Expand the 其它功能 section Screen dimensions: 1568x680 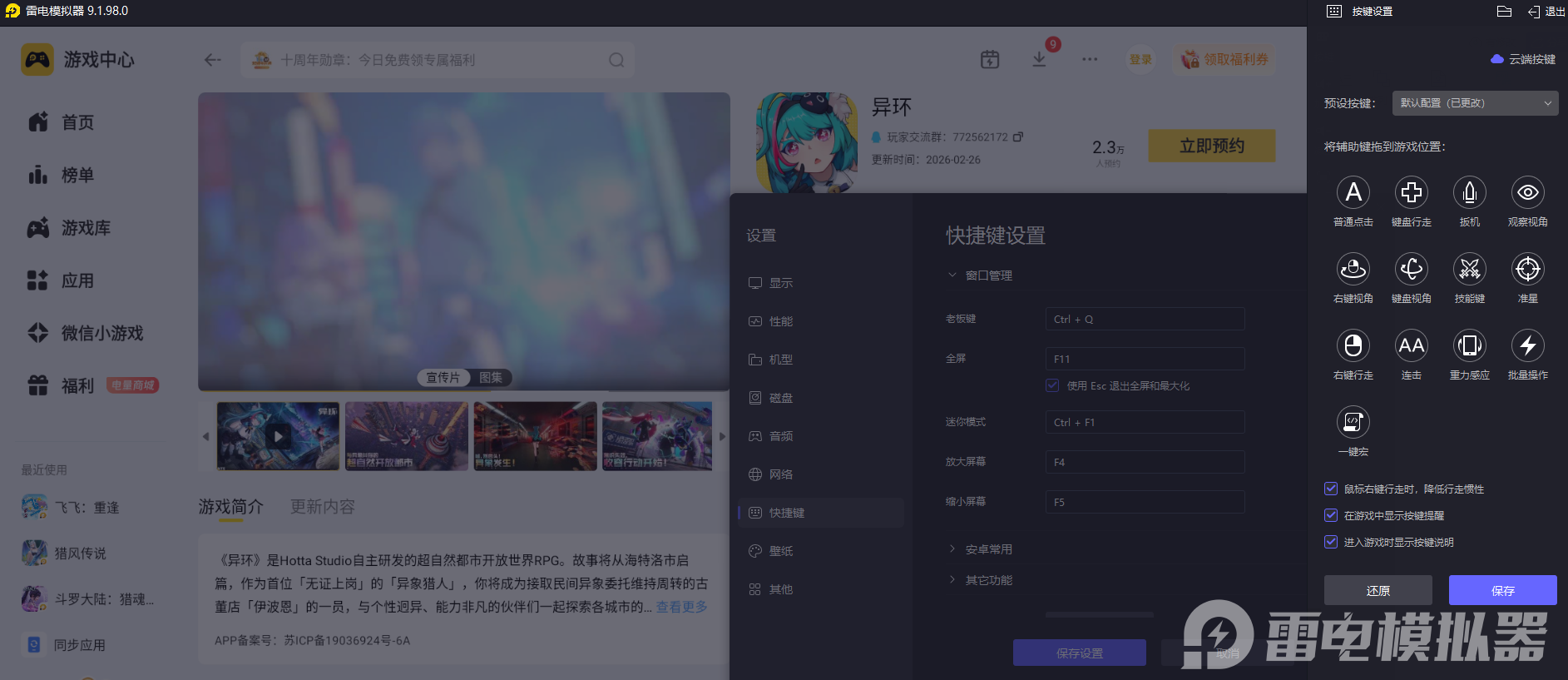coord(981,580)
